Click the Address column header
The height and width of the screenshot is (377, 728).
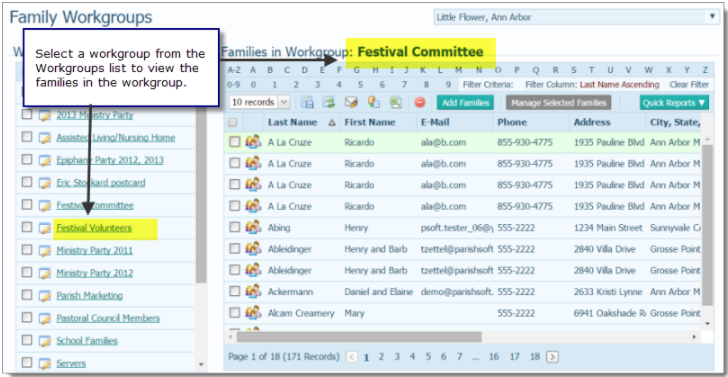(592, 123)
